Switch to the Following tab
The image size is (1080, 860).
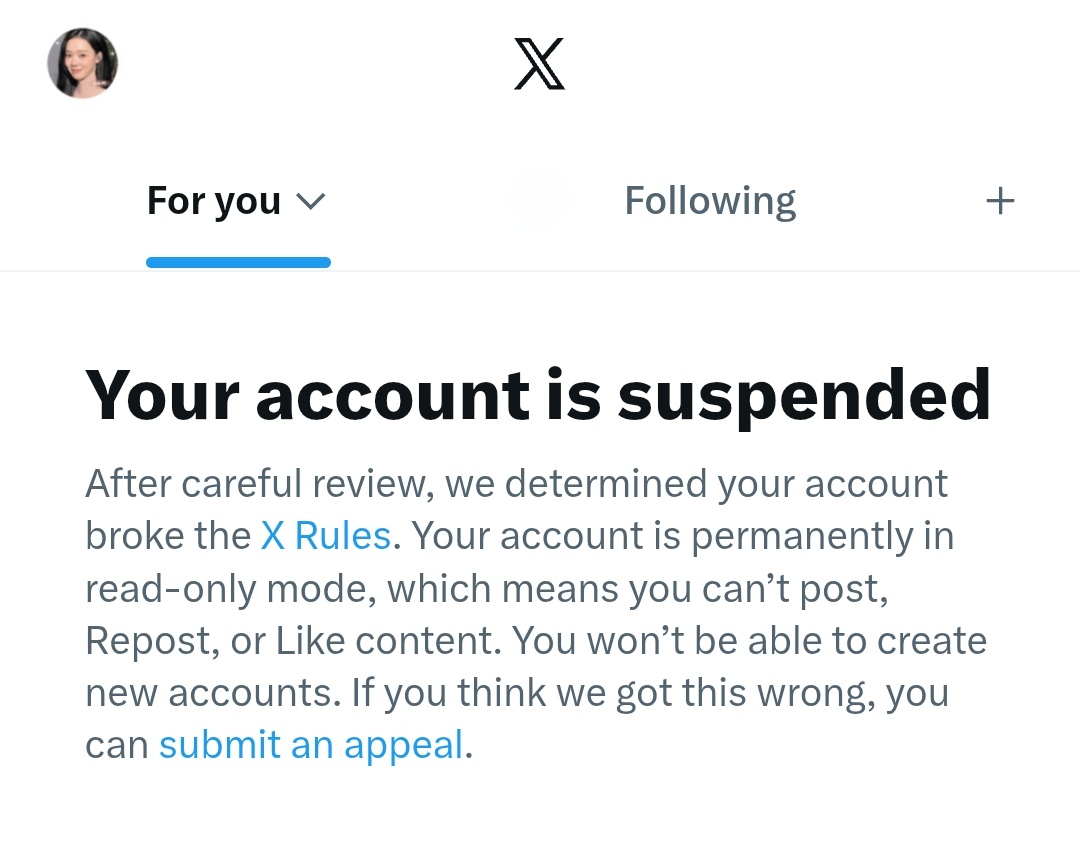(710, 201)
